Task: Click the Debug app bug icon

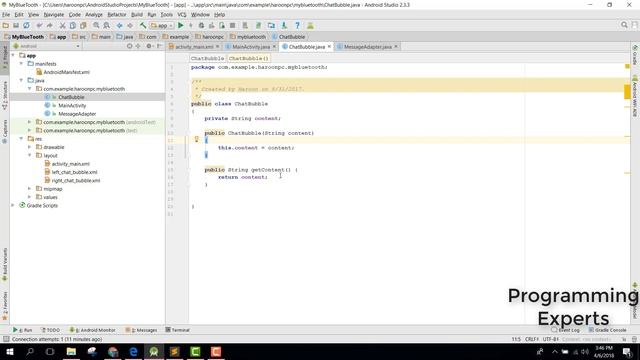Action: pos(201,25)
